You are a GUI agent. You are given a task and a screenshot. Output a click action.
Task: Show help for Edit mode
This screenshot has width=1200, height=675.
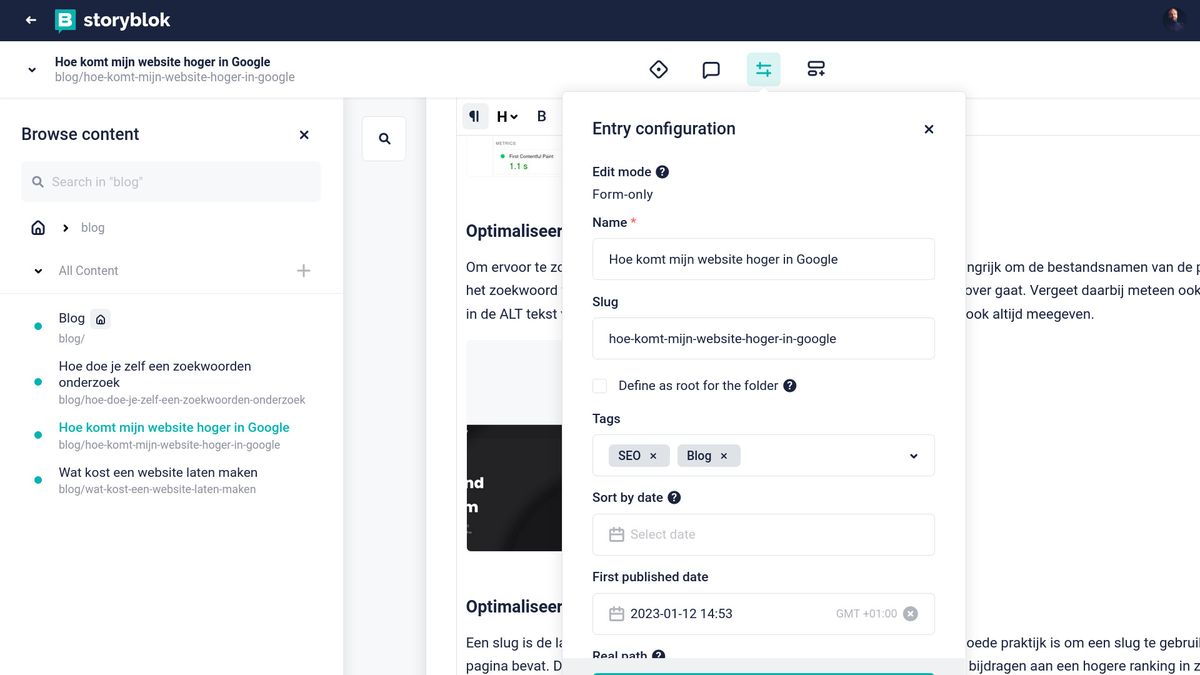[662, 172]
